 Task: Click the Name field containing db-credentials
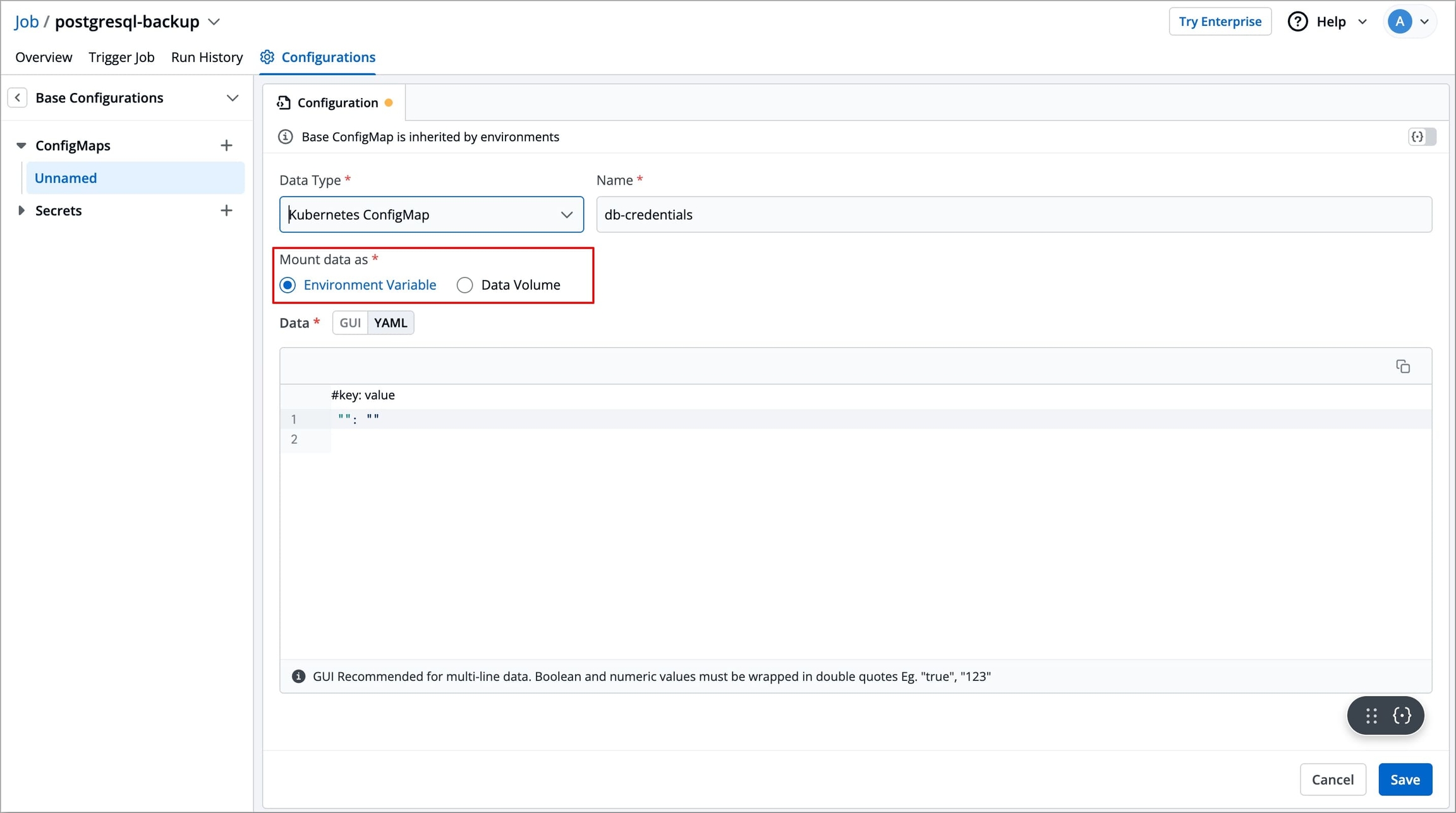click(1013, 214)
